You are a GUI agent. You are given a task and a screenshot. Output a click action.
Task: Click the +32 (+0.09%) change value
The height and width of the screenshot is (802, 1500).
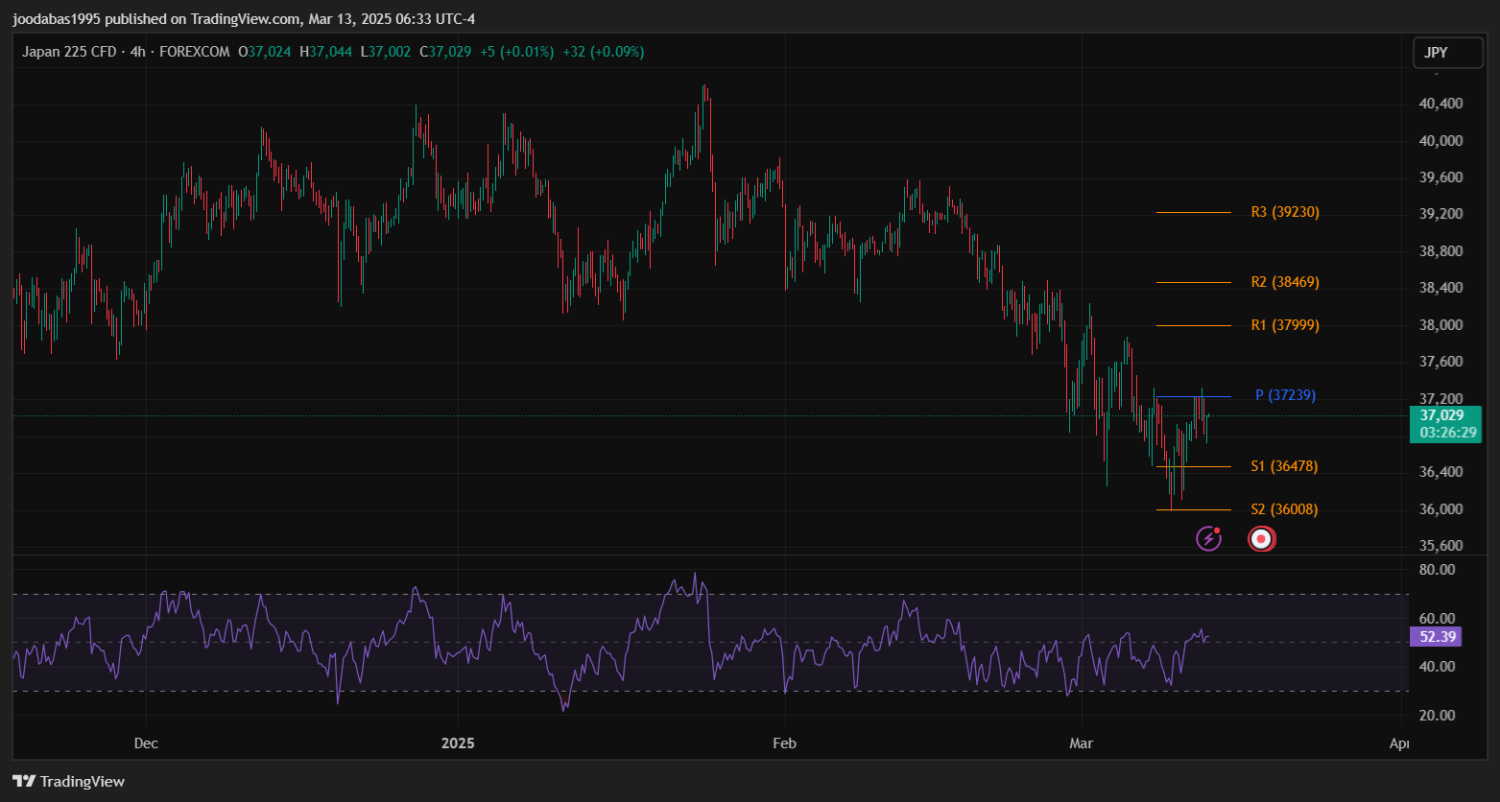click(x=604, y=51)
